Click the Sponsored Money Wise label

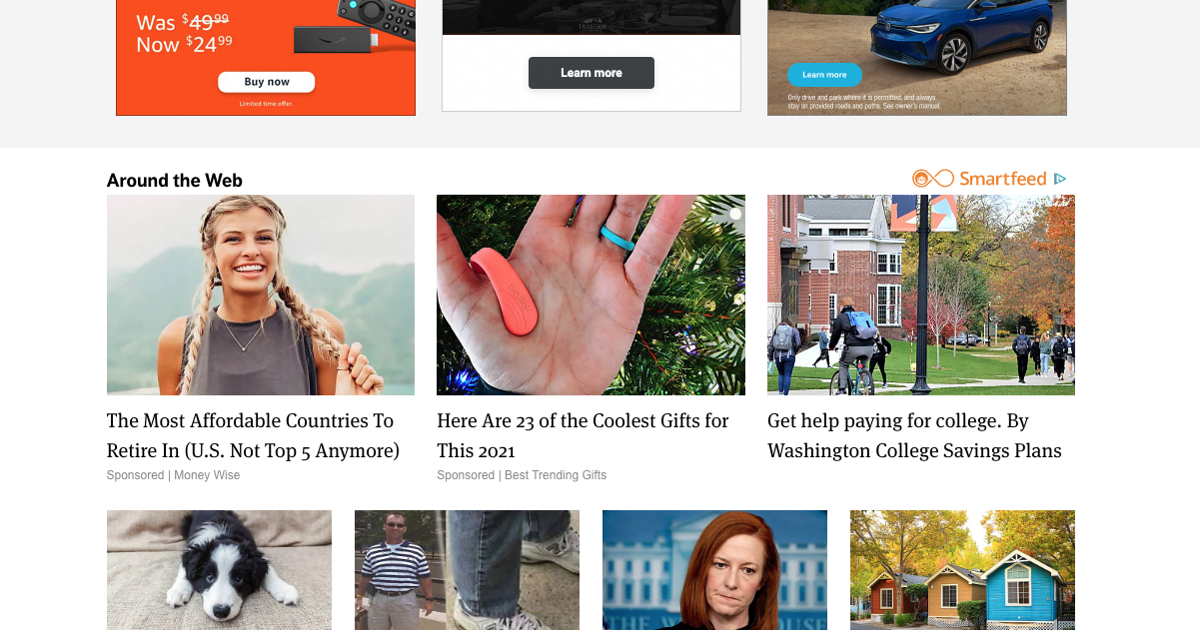pos(173,475)
